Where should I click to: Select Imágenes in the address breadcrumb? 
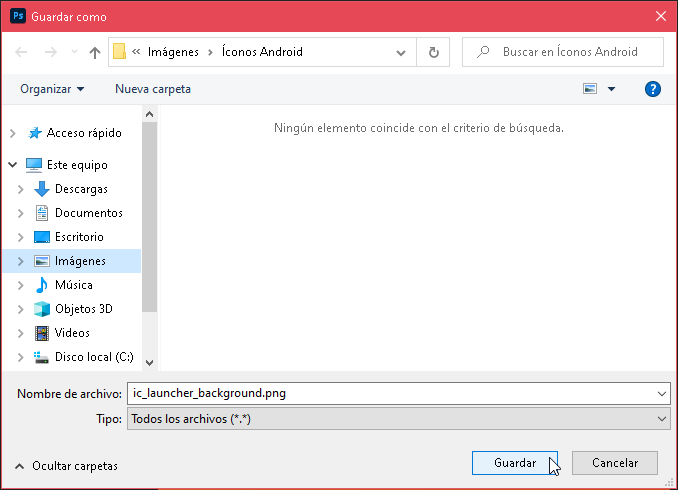pyautogui.click(x=173, y=52)
